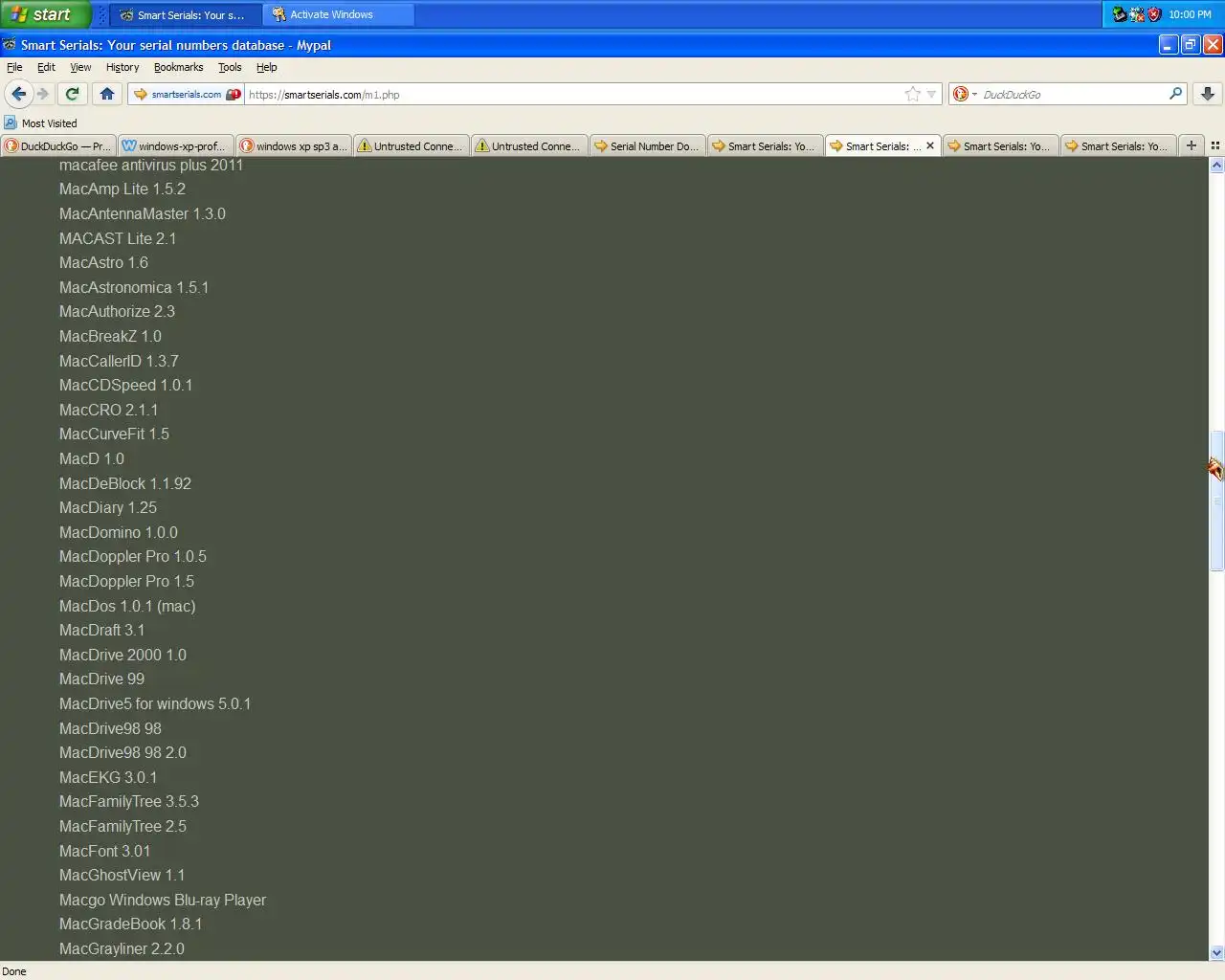Image resolution: width=1225 pixels, height=980 pixels.
Task: Click the vertical scrollbar thumb
Action: click(x=1216, y=501)
